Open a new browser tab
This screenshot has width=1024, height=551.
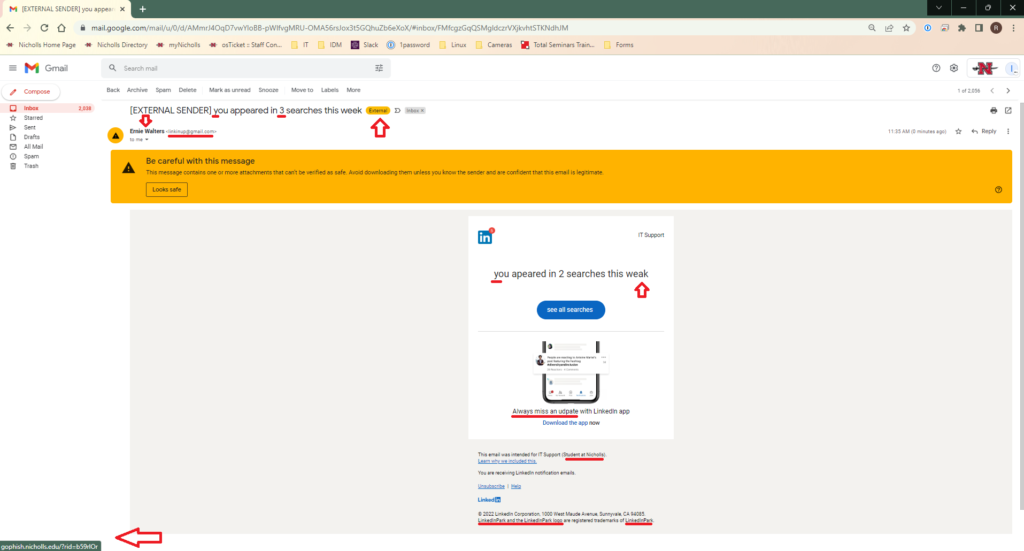(142, 9)
